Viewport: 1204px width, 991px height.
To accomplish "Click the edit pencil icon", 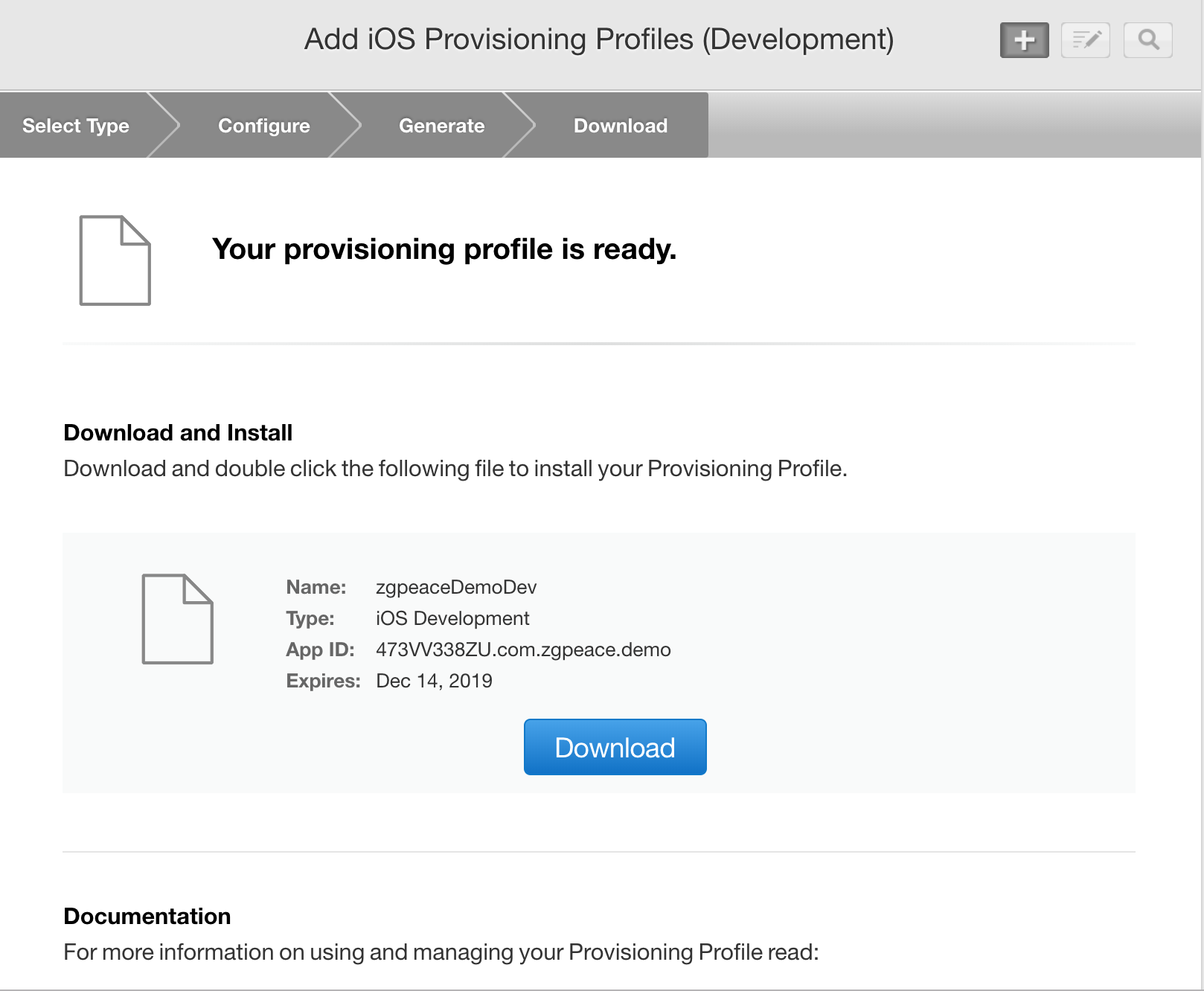I will pyautogui.click(x=1085, y=40).
